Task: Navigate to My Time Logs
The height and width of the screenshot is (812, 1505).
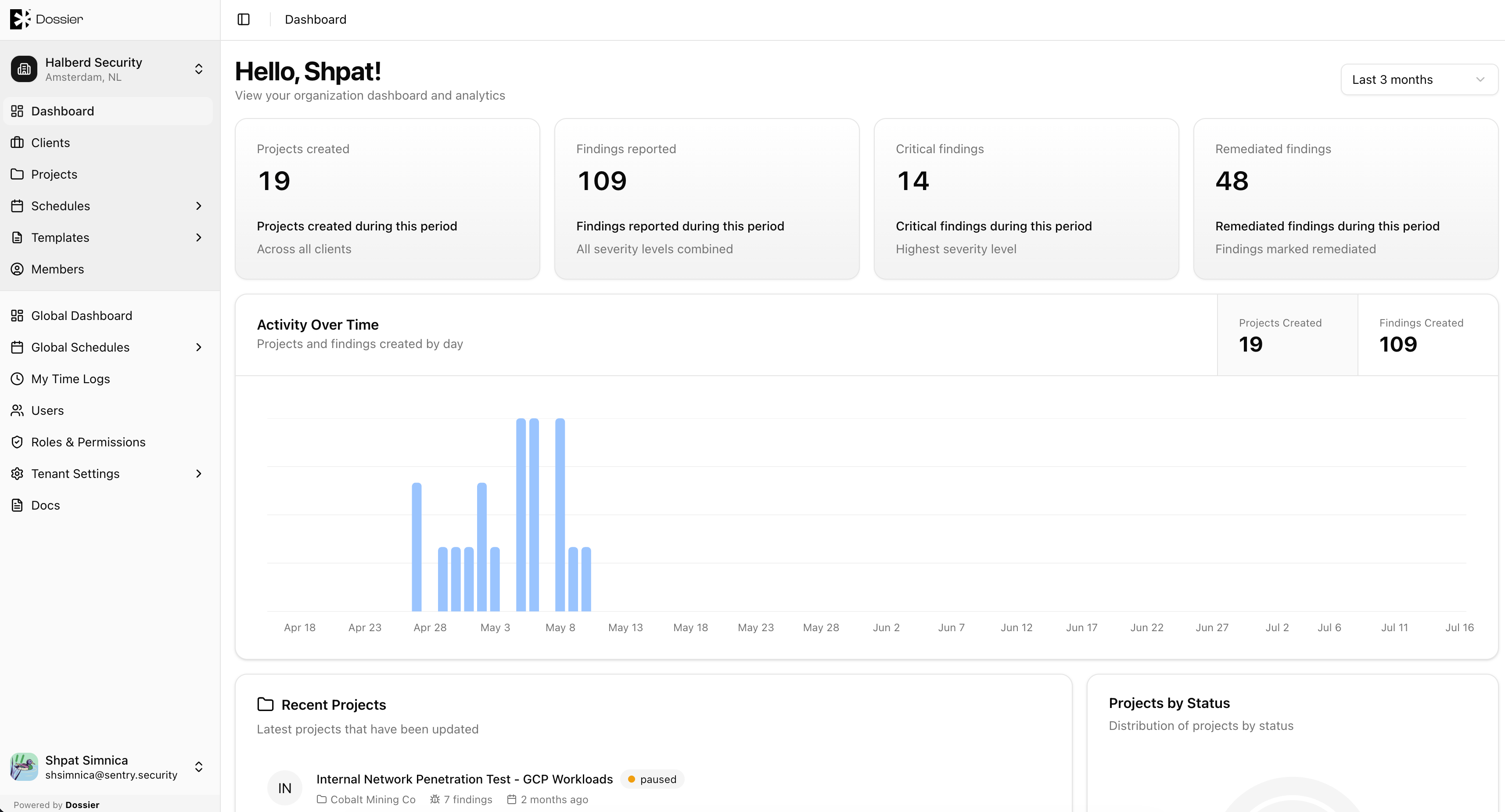Action: pos(108,378)
